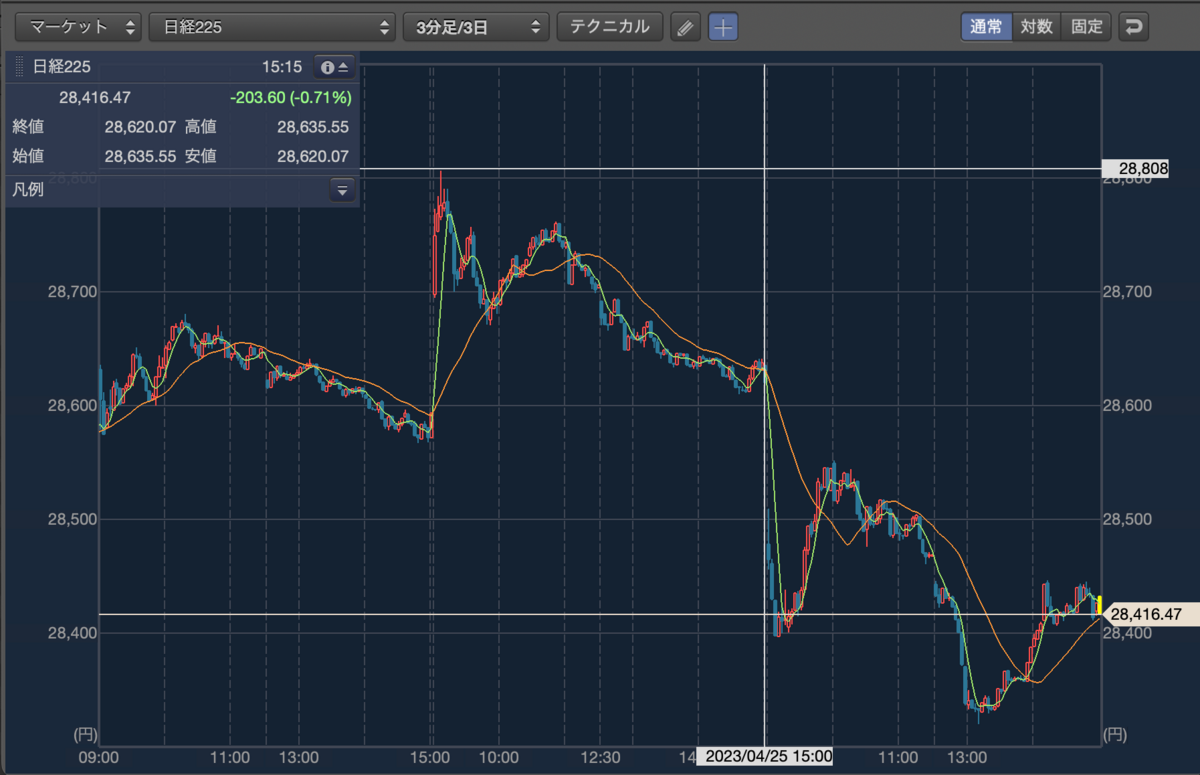
Task: Select 対数 logarithmic scale mode
Action: [1036, 27]
